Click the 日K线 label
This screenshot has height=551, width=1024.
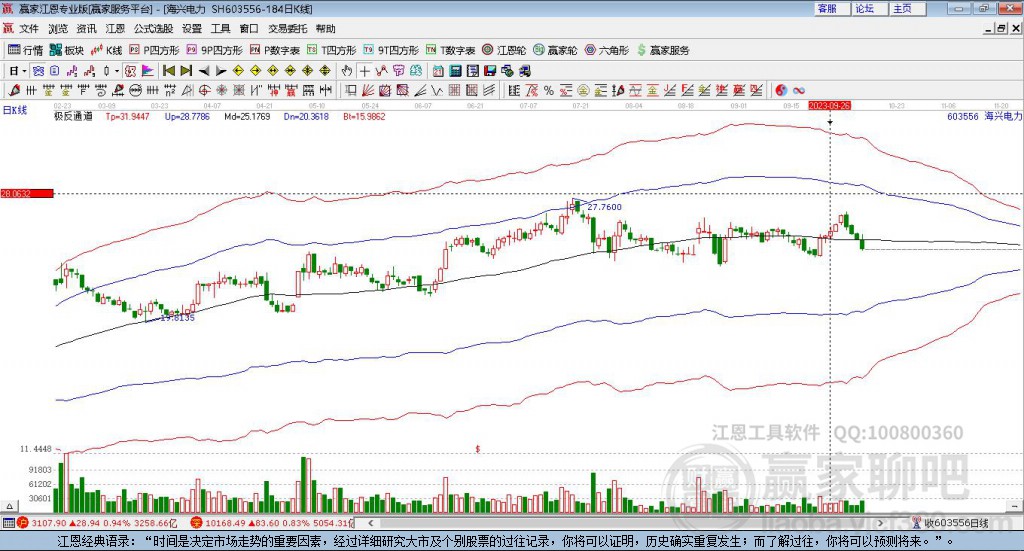click(x=15, y=110)
